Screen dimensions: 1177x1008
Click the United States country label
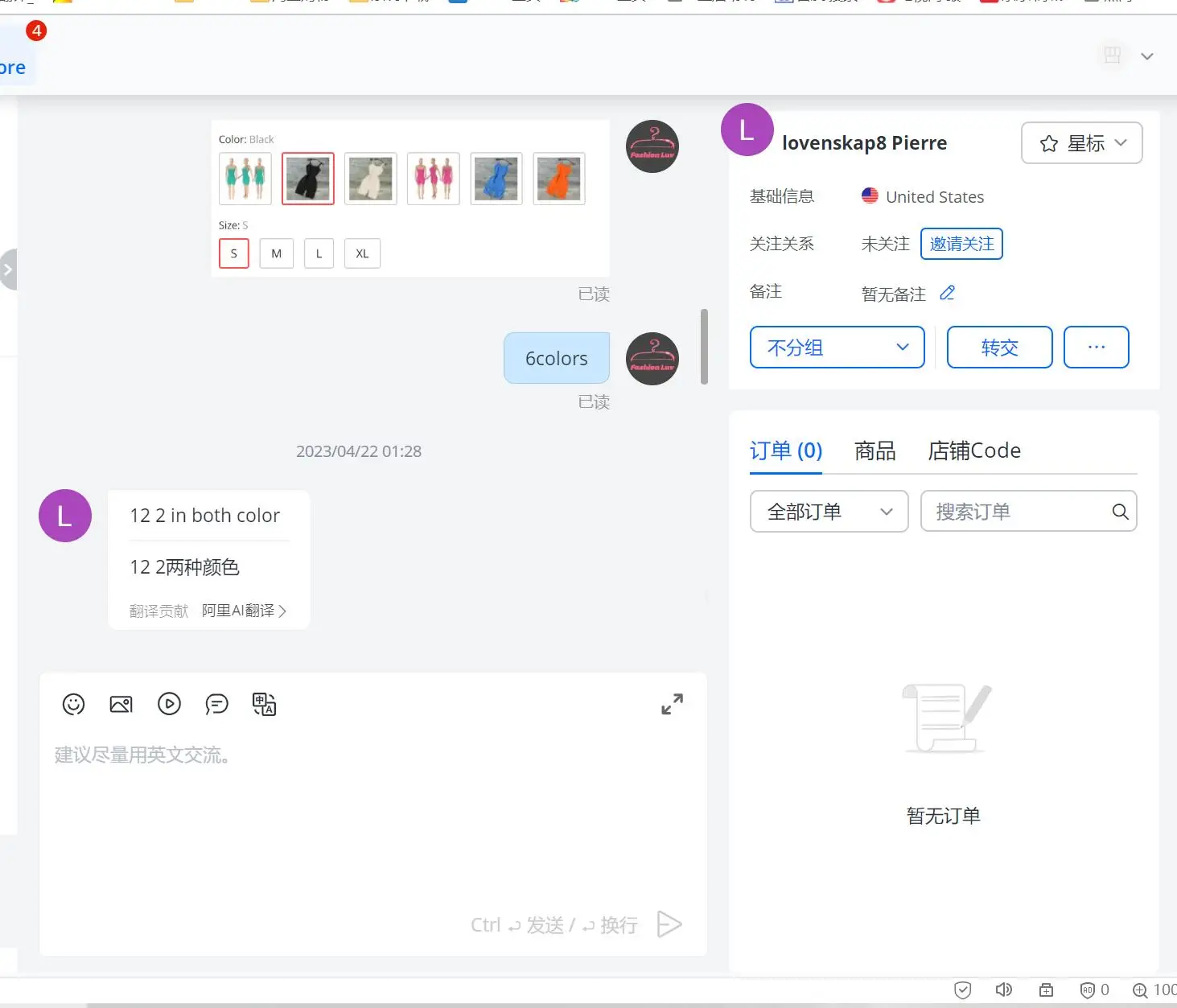point(935,197)
